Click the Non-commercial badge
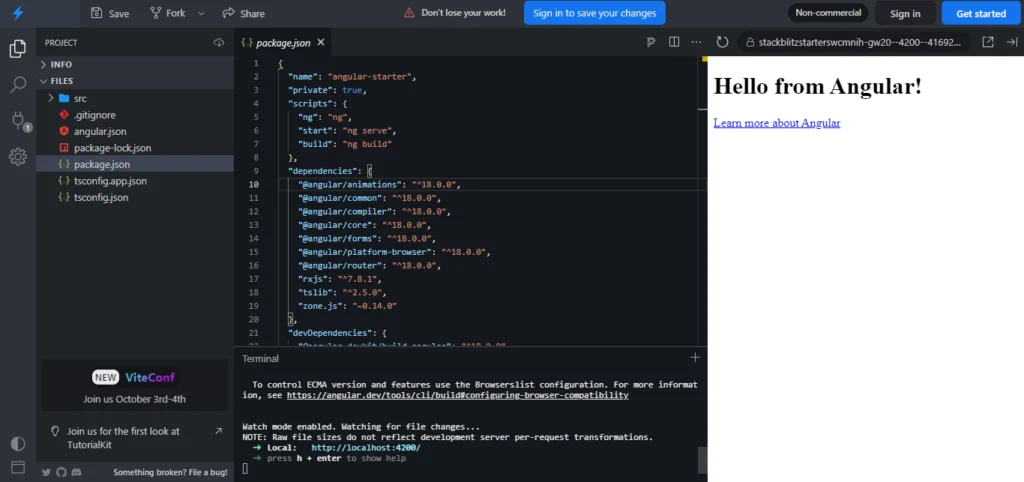1024x482 pixels. point(828,12)
